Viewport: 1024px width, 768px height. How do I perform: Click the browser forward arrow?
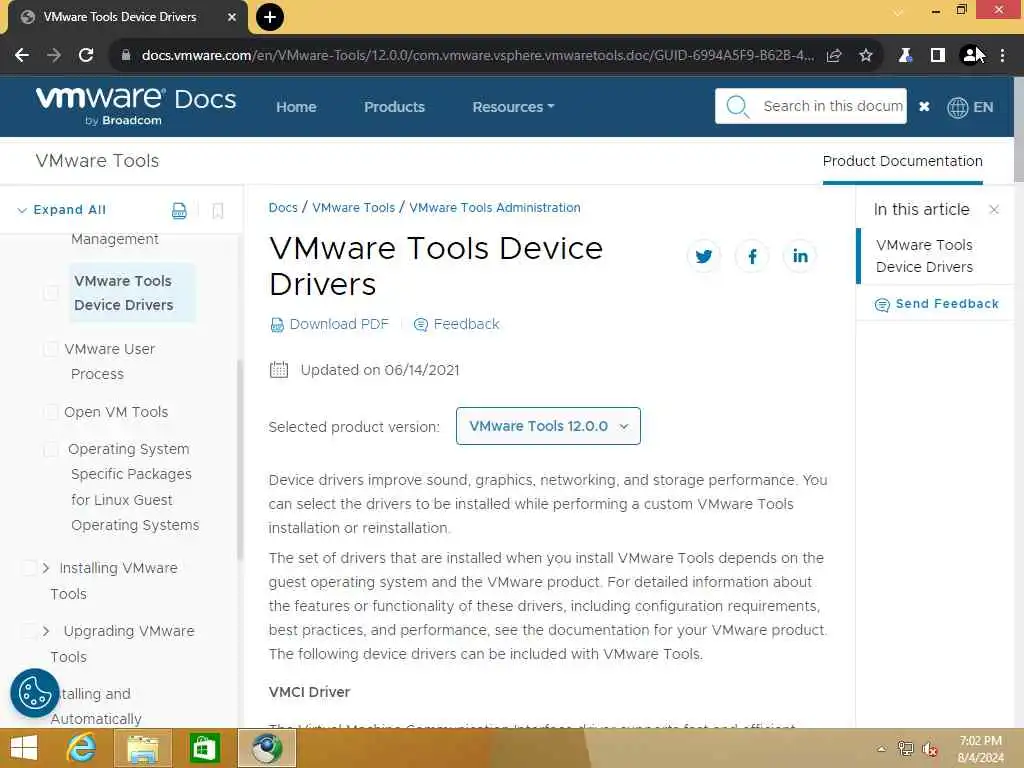(54, 56)
